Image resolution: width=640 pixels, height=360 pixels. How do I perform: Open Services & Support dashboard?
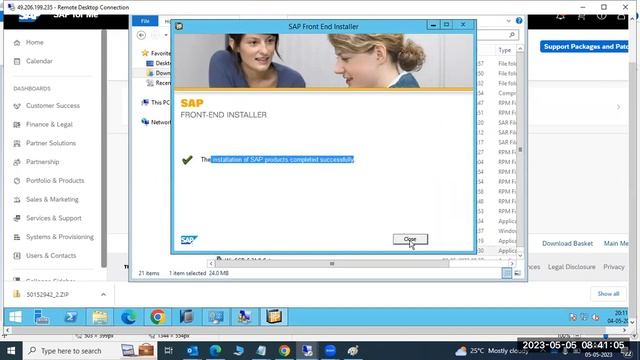pos(53,218)
